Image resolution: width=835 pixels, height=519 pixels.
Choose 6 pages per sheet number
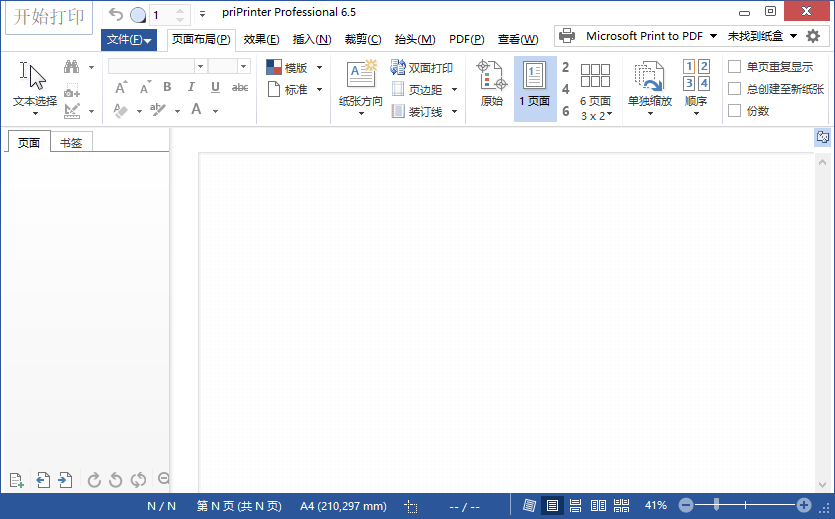[566, 111]
